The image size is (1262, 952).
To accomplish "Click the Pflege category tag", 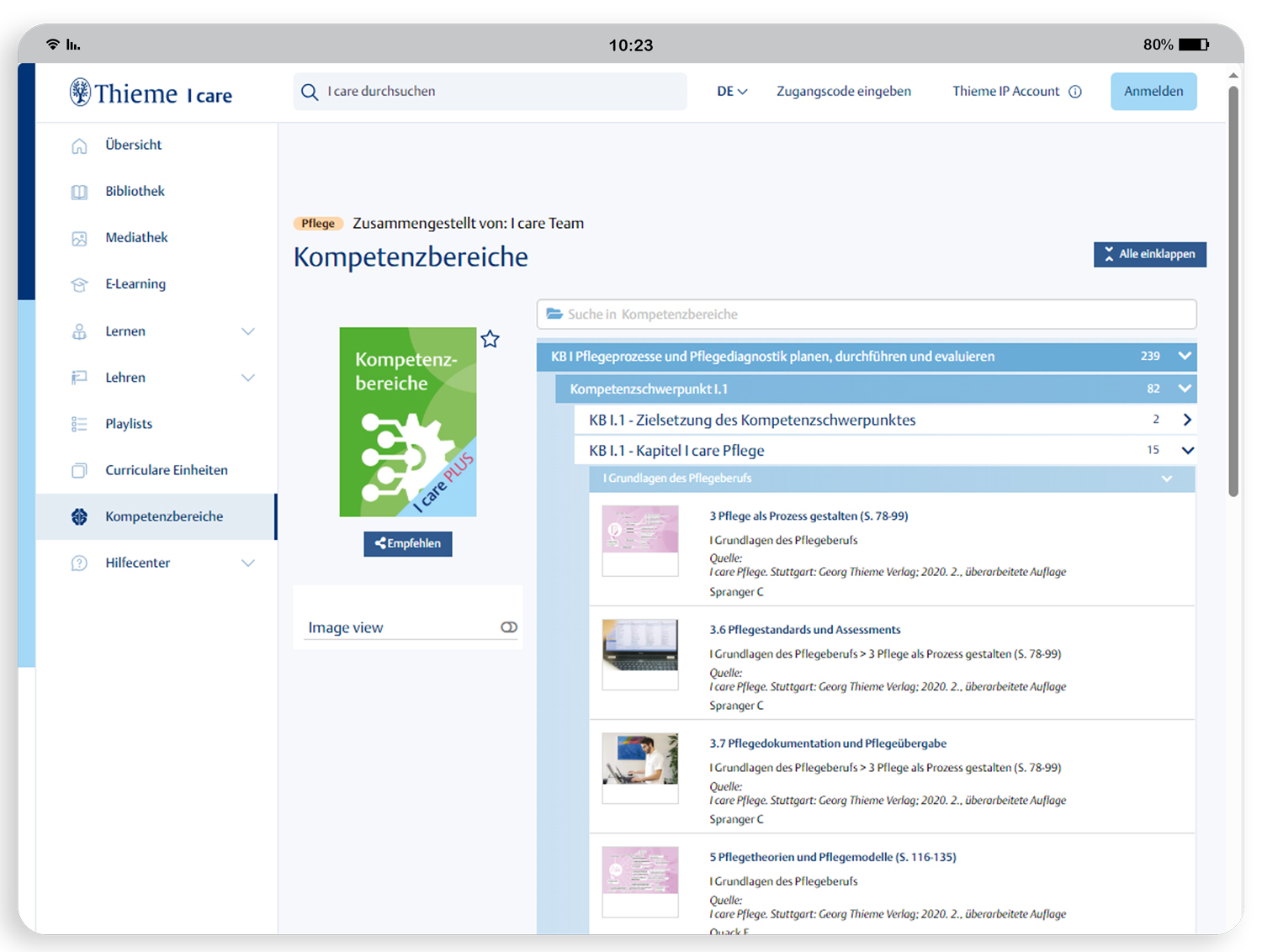I will pos(318,224).
